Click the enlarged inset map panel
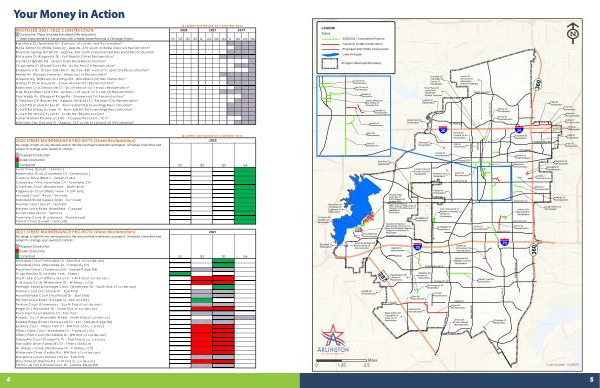The width and height of the screenshot is (600, 388). (354, 116)
